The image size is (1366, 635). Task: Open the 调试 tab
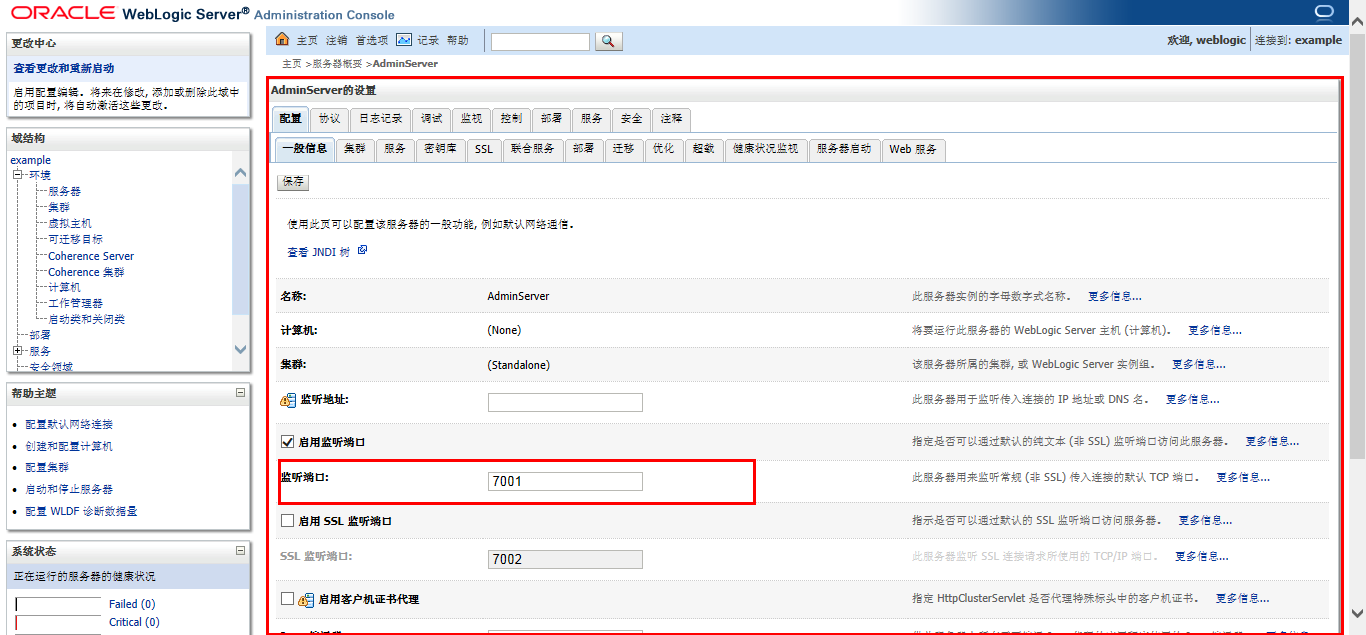pos(431,118)
